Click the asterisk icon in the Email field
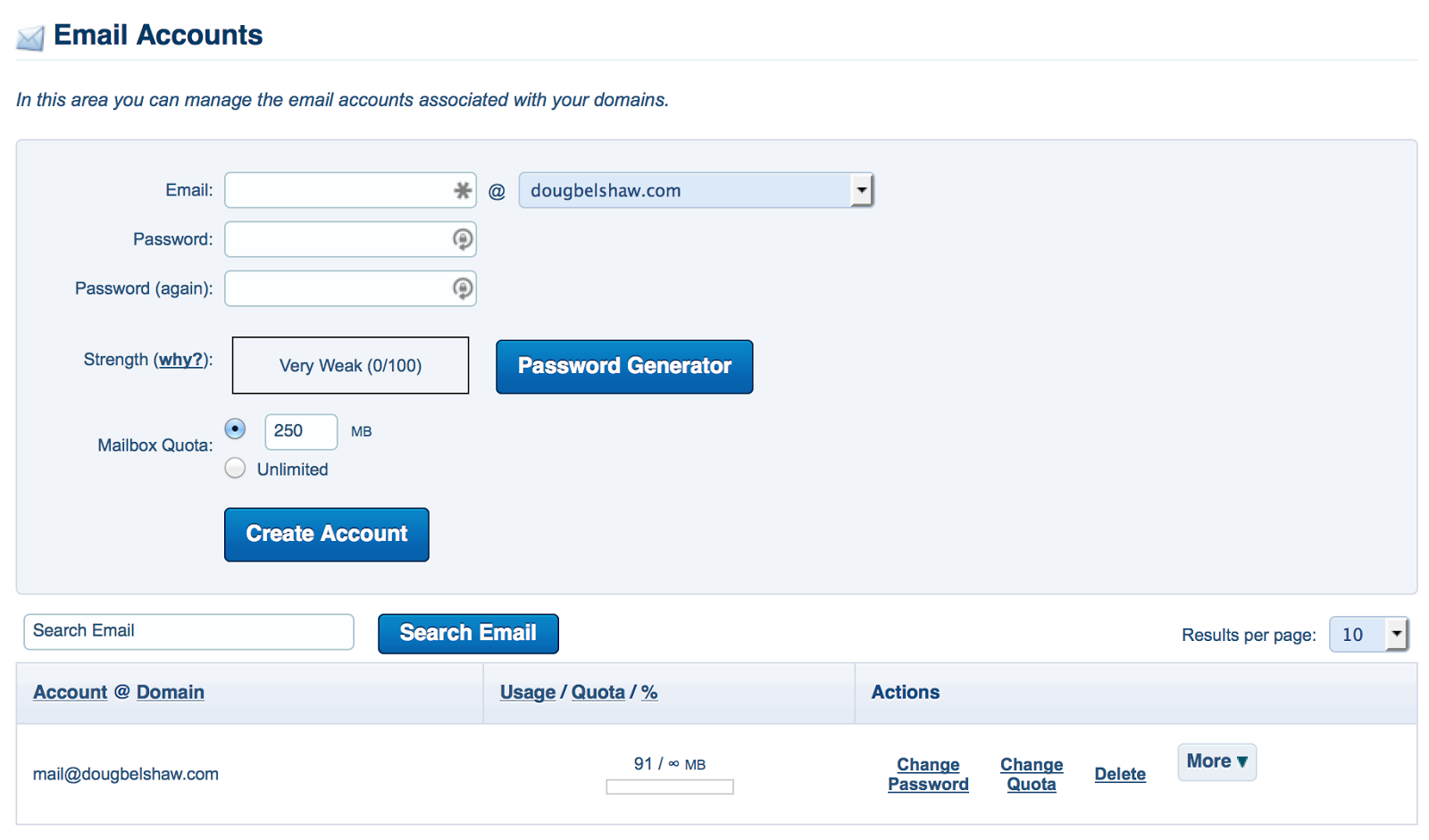 (x=461, y=190)
